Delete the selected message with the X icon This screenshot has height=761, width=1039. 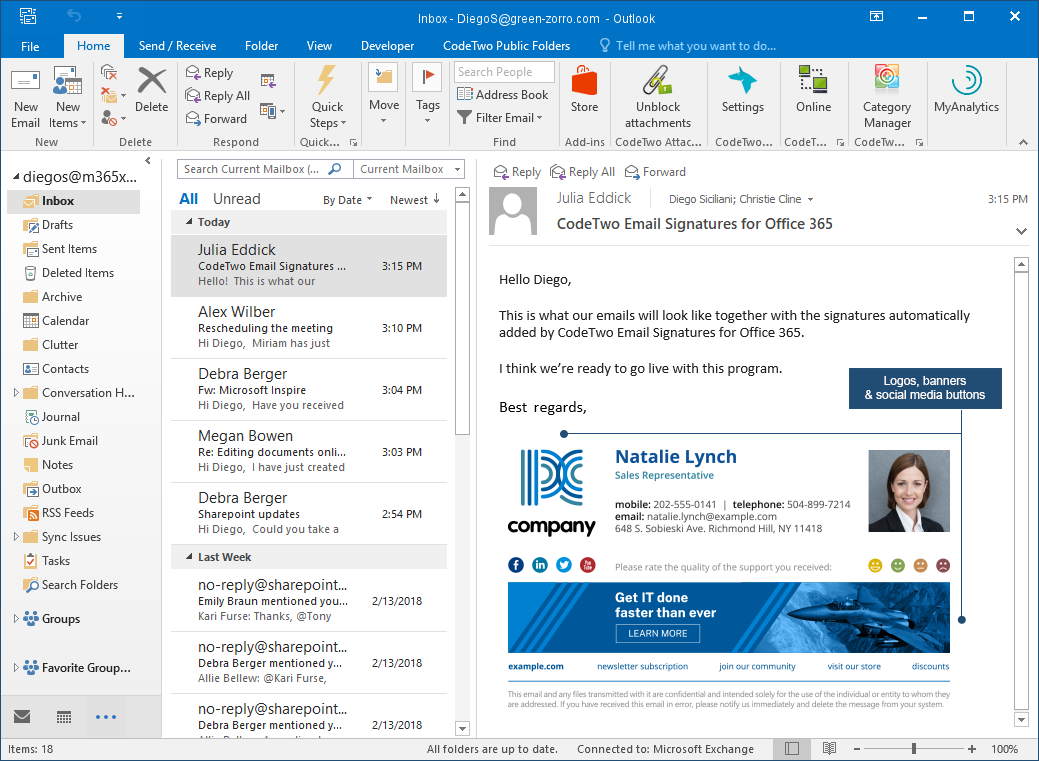tap(152, 91)
